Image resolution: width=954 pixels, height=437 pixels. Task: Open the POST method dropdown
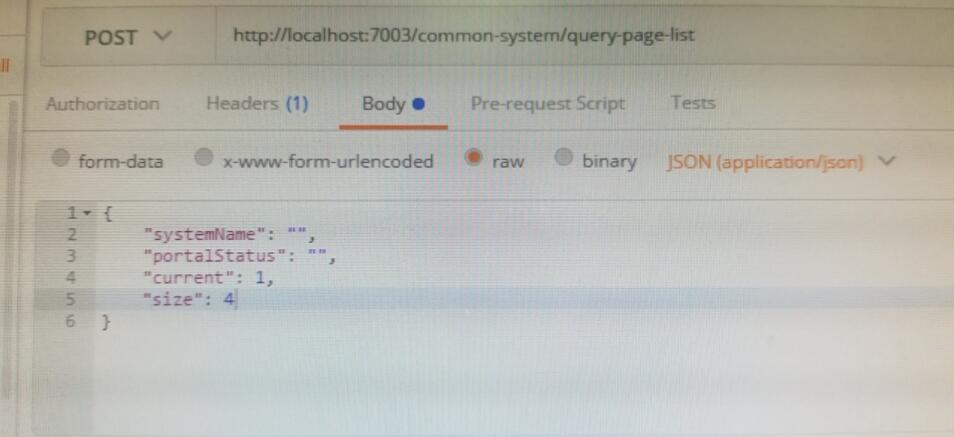point(128,38)
